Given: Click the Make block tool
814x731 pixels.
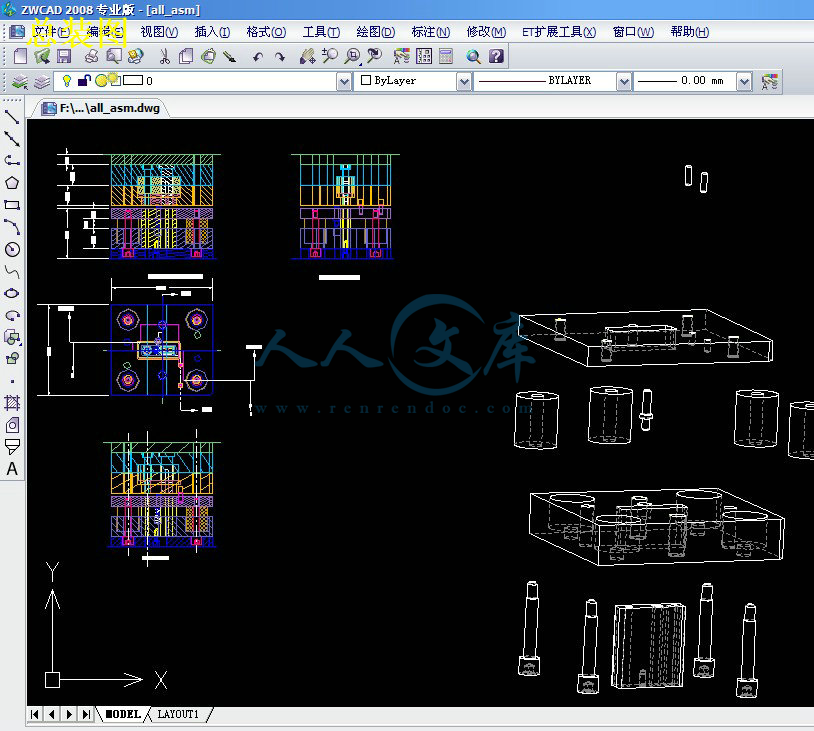Looking at the screenshot, I should [12, 359].
